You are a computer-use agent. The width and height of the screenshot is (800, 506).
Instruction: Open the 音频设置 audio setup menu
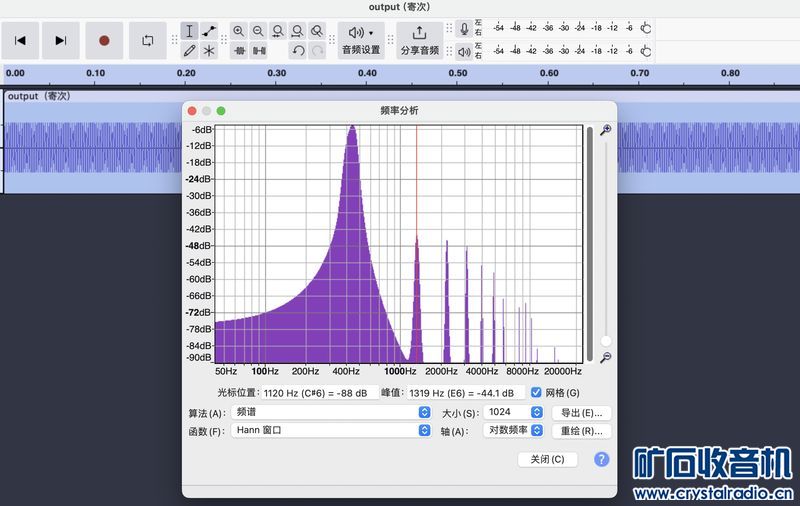(361, 40)
